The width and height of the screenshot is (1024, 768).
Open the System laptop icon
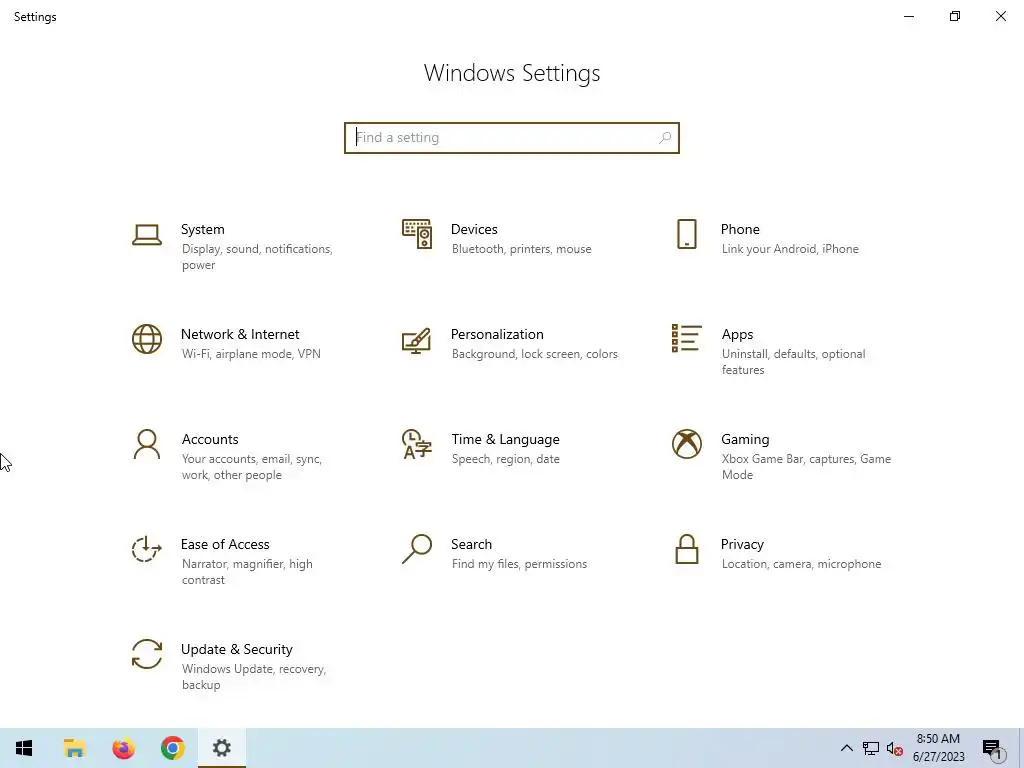click(x=147, y=235)
